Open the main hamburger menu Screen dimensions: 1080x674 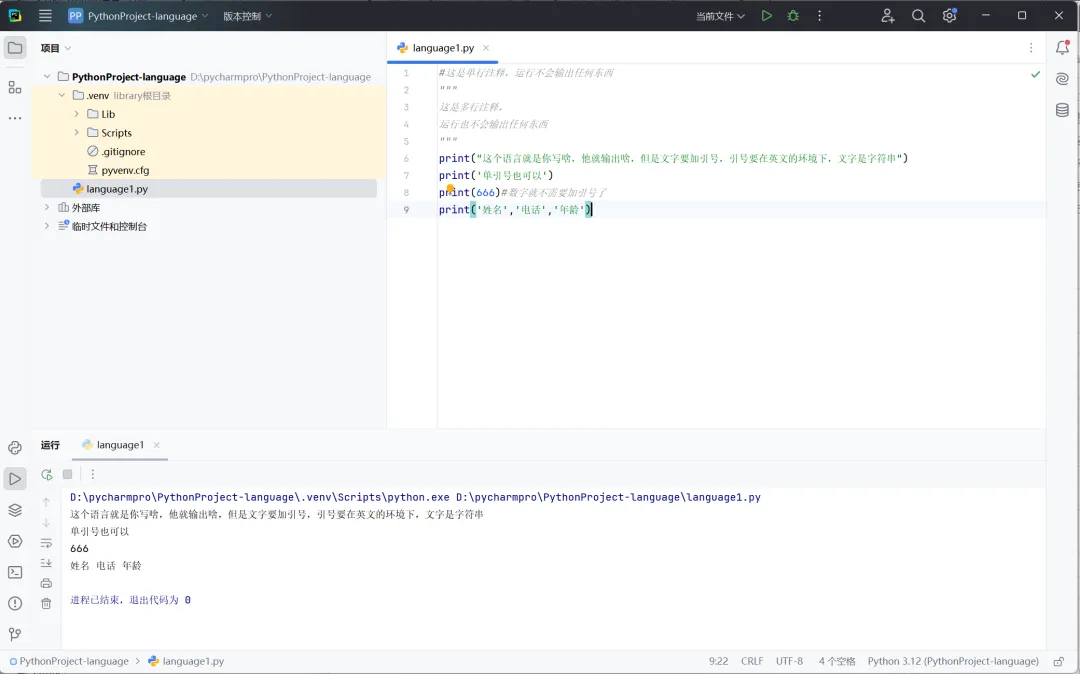[45, 16]
